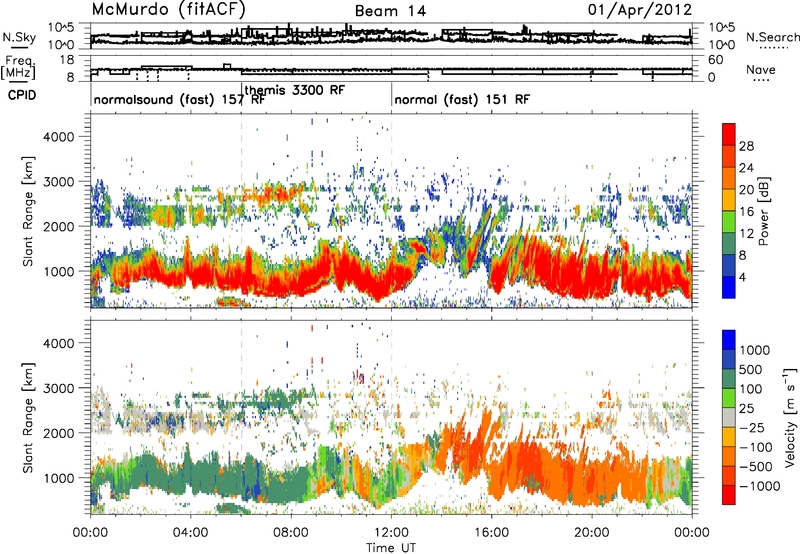Select the "N.Search" legend label
This screenshot has height=554, width=800.
(772, 37)
